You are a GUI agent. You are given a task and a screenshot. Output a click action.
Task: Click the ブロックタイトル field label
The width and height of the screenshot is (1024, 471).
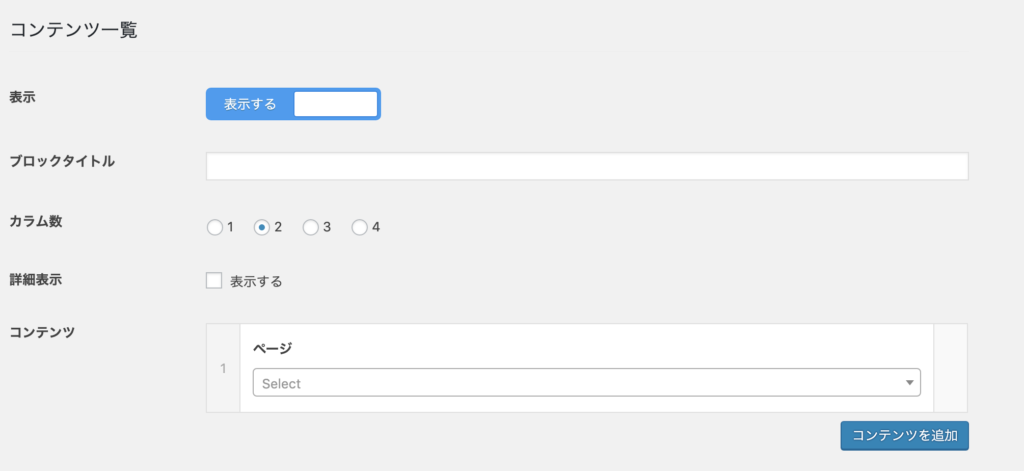point(62,161)
